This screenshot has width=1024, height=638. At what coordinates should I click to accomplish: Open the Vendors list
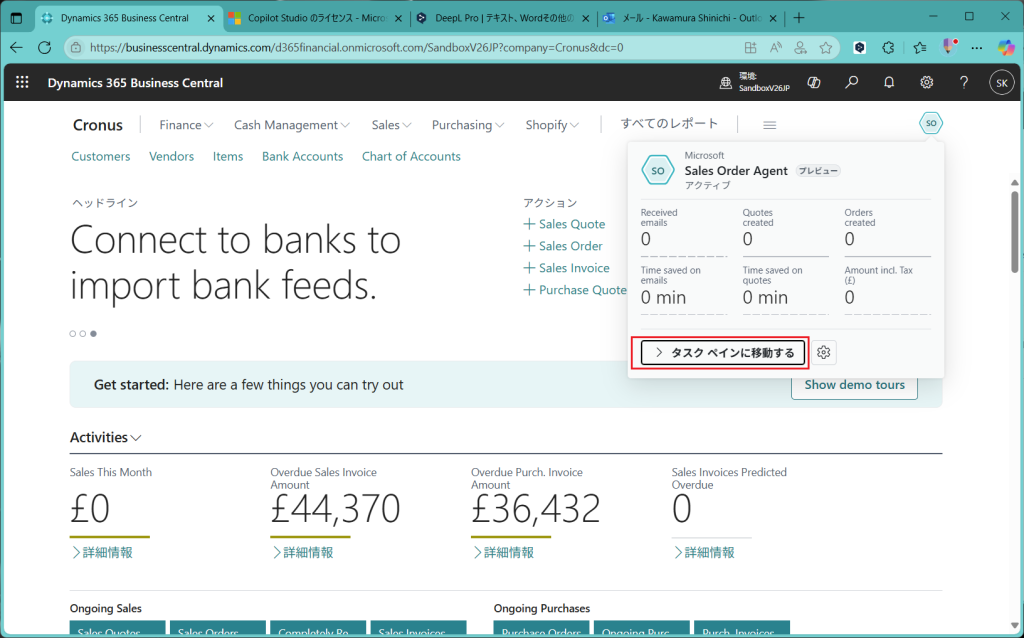tap(171, 156)
